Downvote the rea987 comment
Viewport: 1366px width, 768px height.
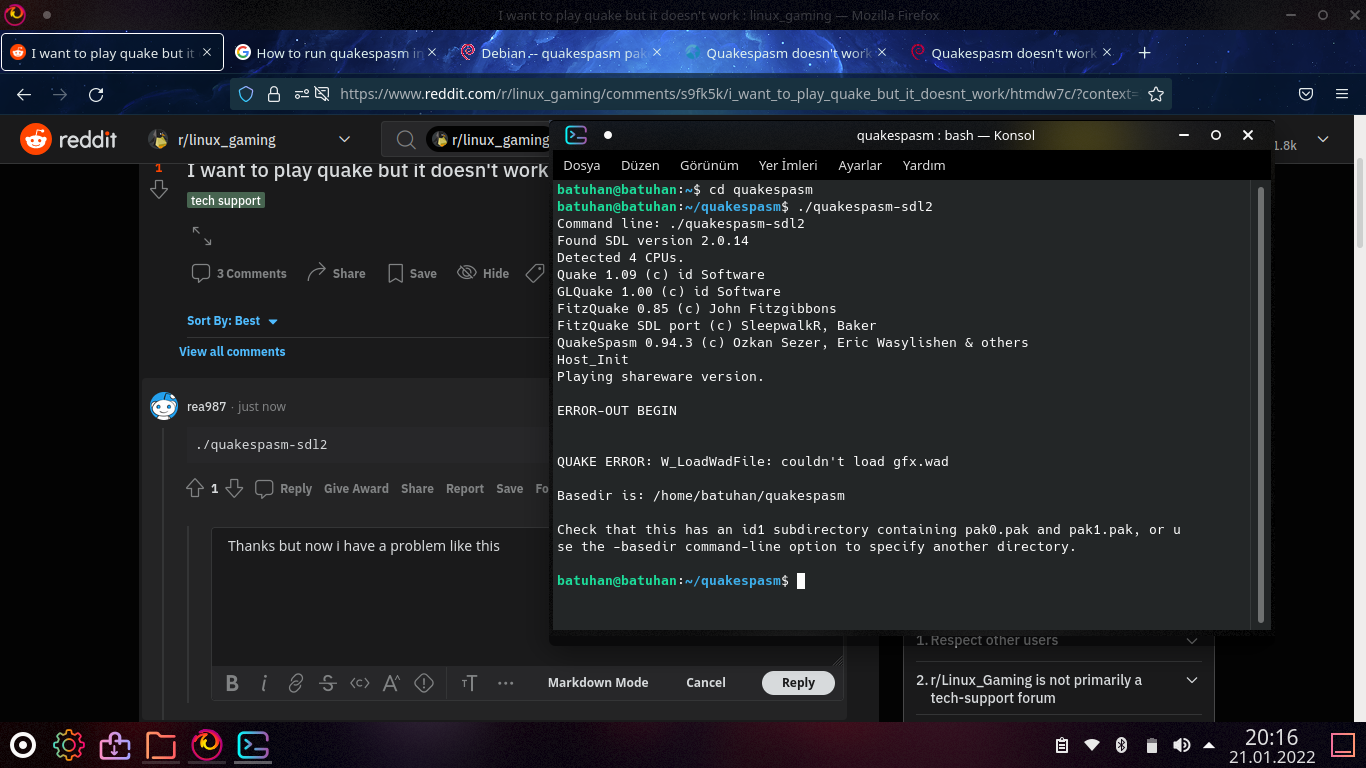234,488
